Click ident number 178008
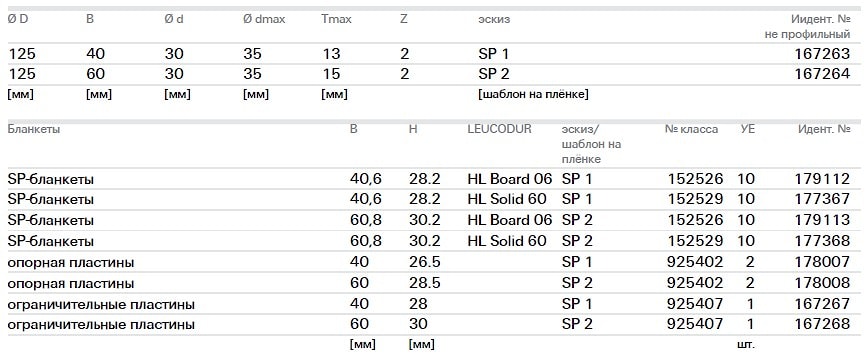 (x=822, y=283)
